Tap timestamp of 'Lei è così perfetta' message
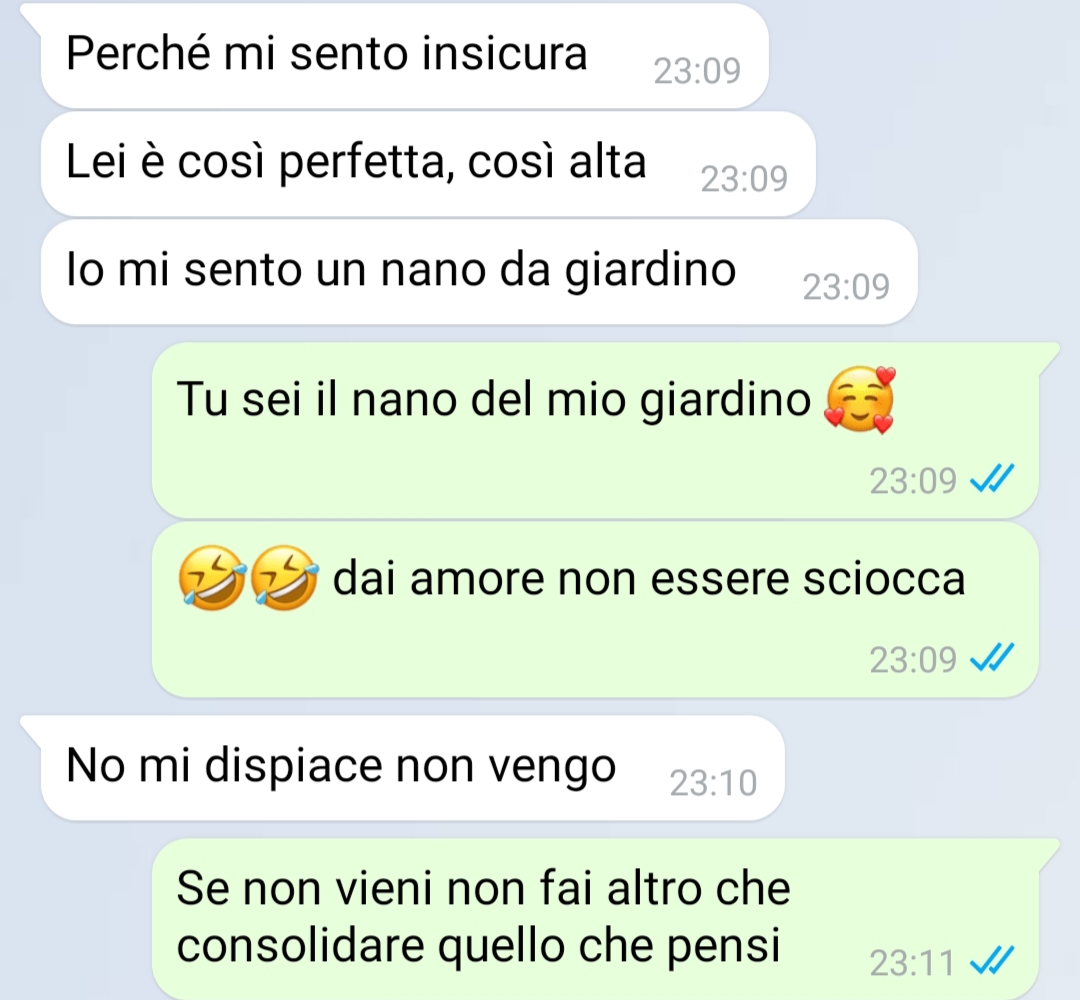The width and height of the screenshot is (1080, 1000). click(x=744, y=178)
